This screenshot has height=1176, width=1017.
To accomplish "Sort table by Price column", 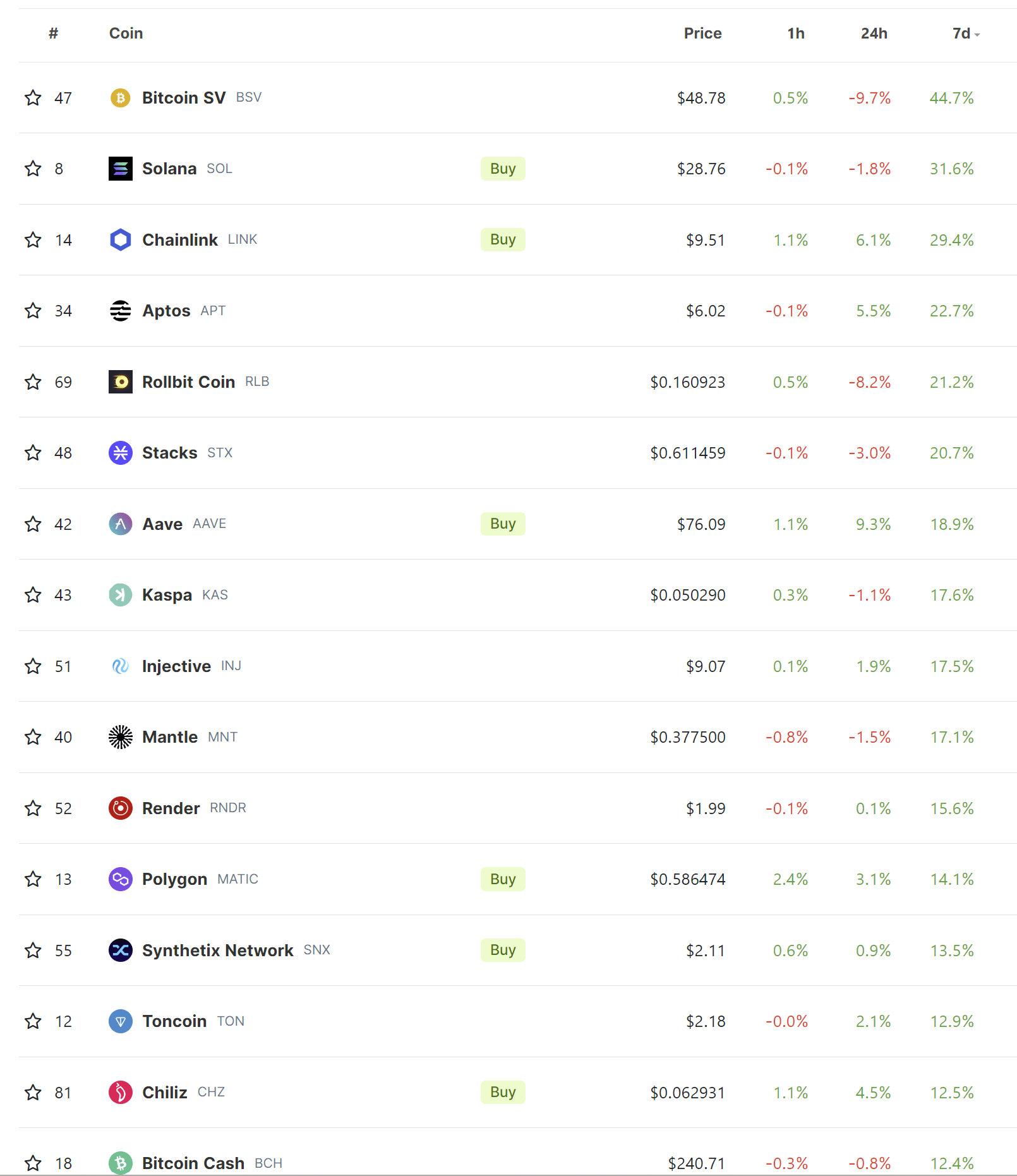I will [702, 33].
